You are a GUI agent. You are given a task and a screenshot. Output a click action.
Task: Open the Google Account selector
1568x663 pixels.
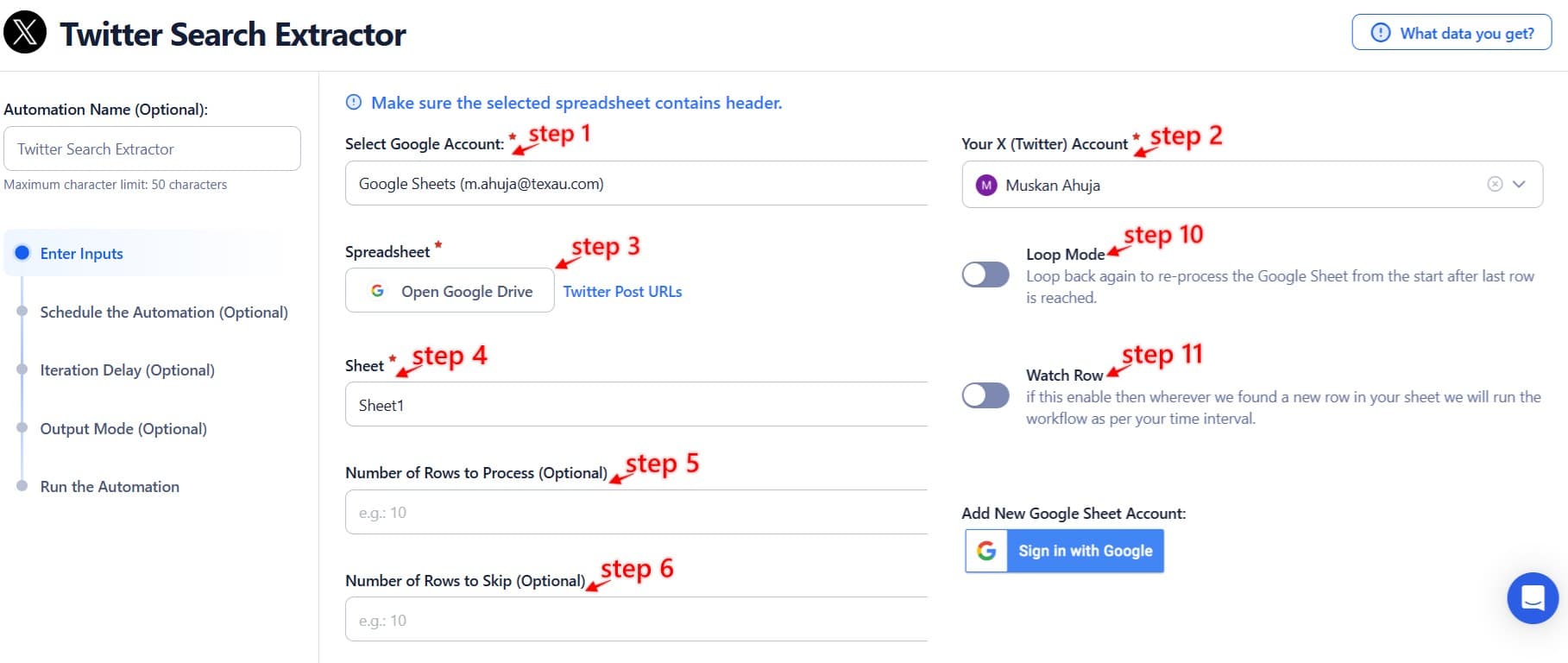pyautogui.click(x=636, y=183)
